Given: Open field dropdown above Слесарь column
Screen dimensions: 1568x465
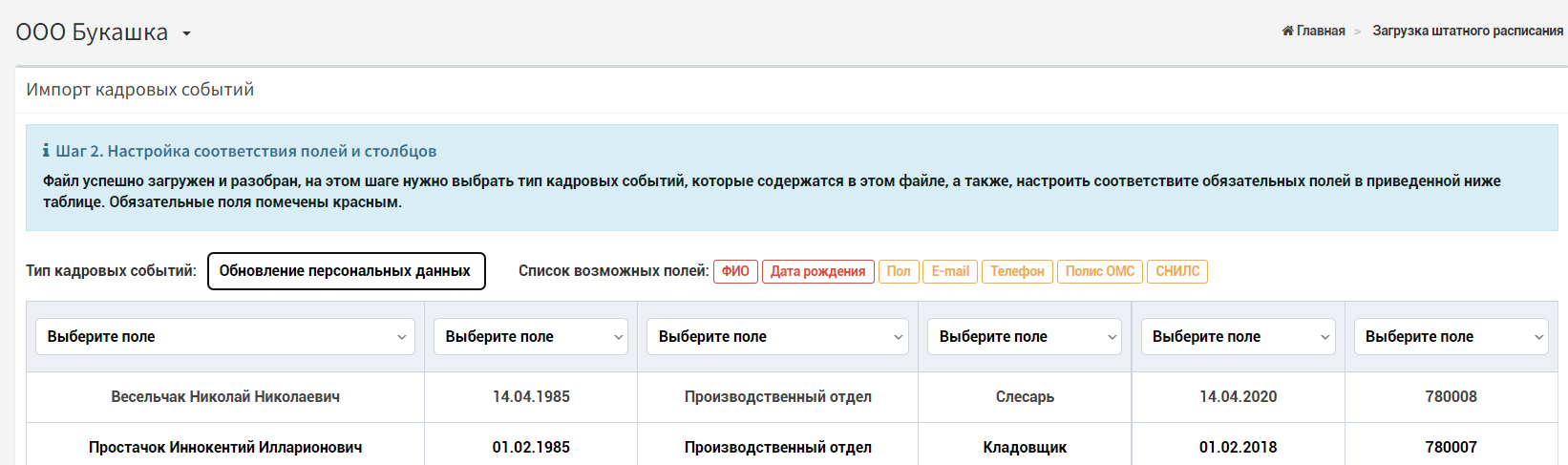Looking at the screenshot, I should (x=1025, y=337).
